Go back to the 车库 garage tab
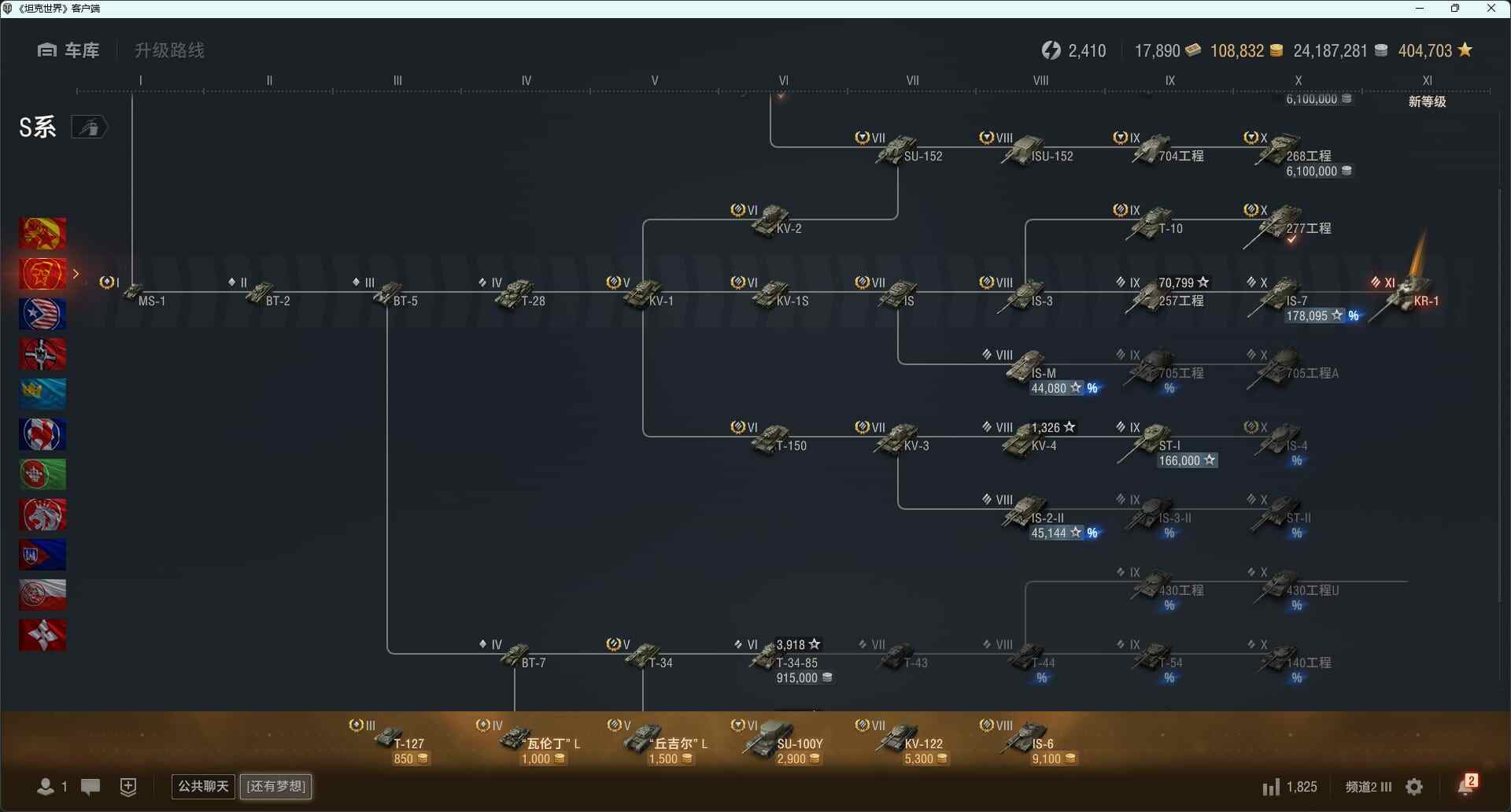The height and width of the screenshot is (812, 1511). coord(68,50)
